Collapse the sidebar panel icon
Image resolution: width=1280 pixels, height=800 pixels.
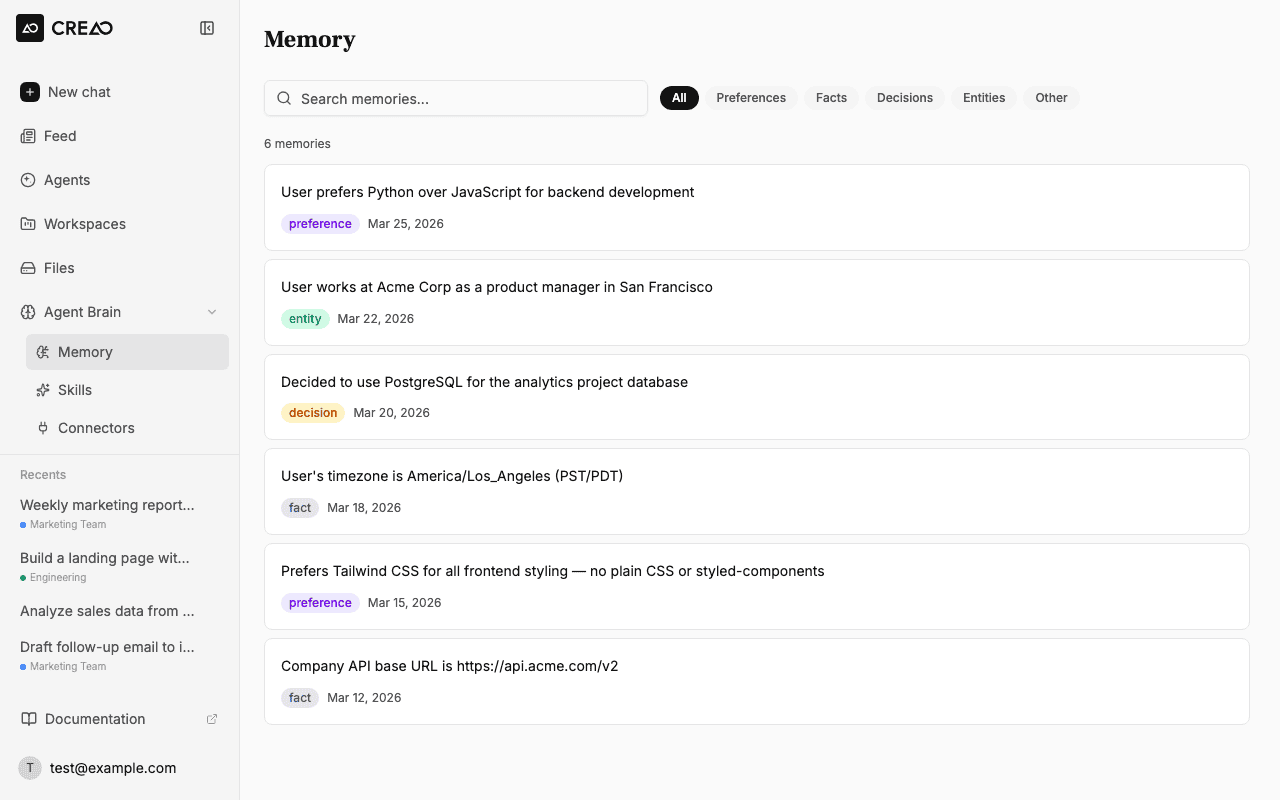coord(207,28)
